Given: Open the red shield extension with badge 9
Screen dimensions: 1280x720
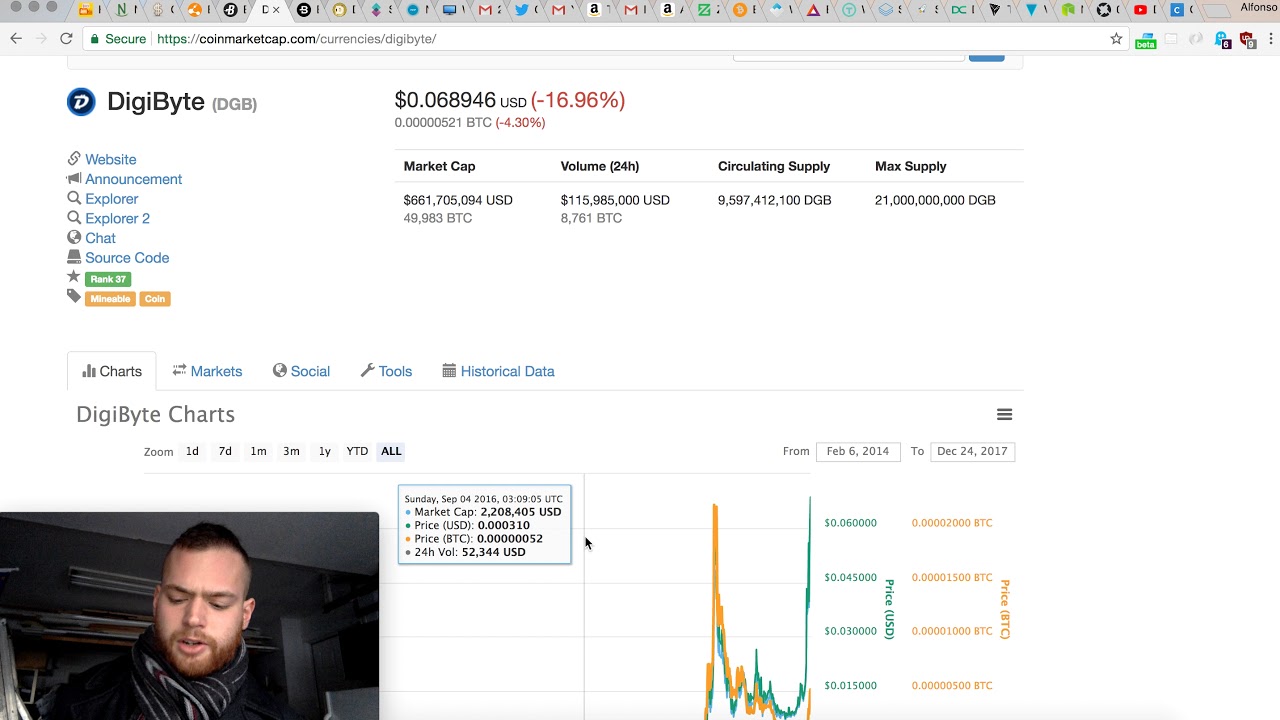Looking at the screenshot, I should [x=1247, y=40].
